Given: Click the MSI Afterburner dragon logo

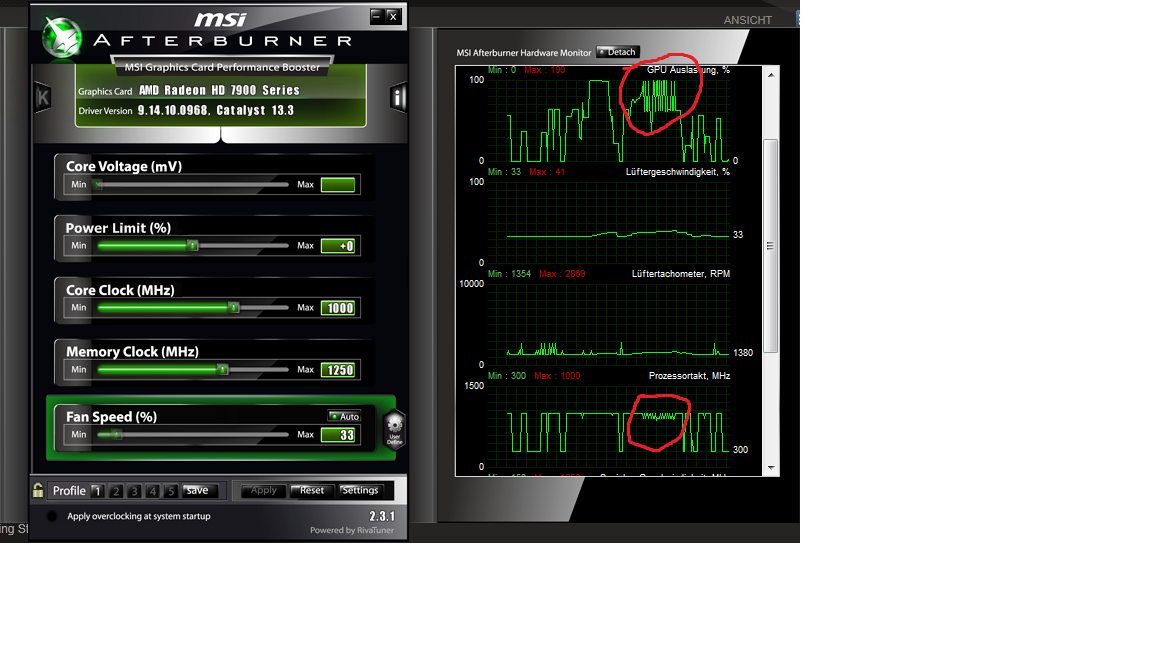Looking at the screenshot, I should (x=62, y=37).
